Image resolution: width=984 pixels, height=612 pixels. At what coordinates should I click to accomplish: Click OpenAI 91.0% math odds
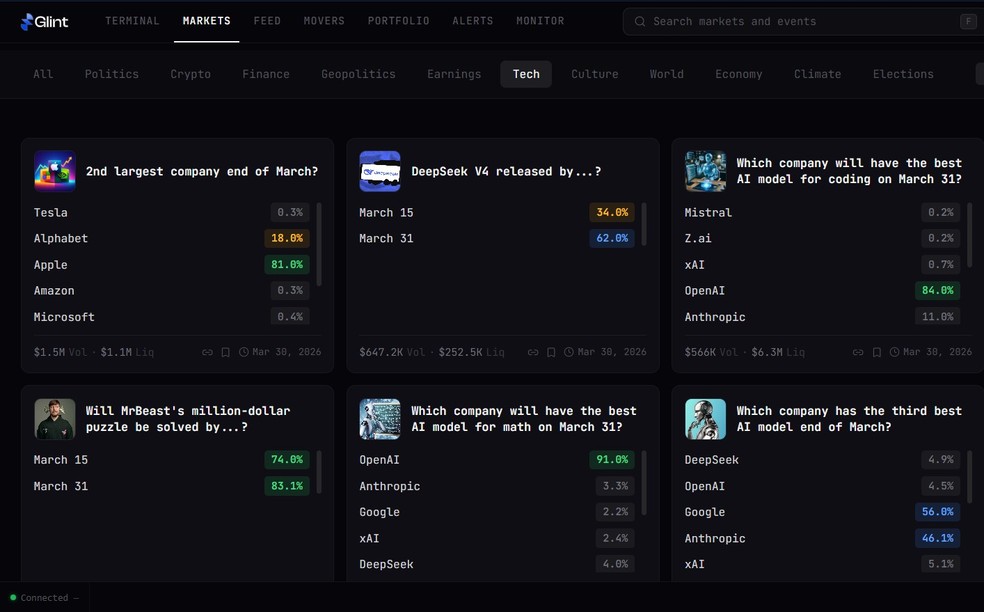pyautogui.click(x=612, y=460)
